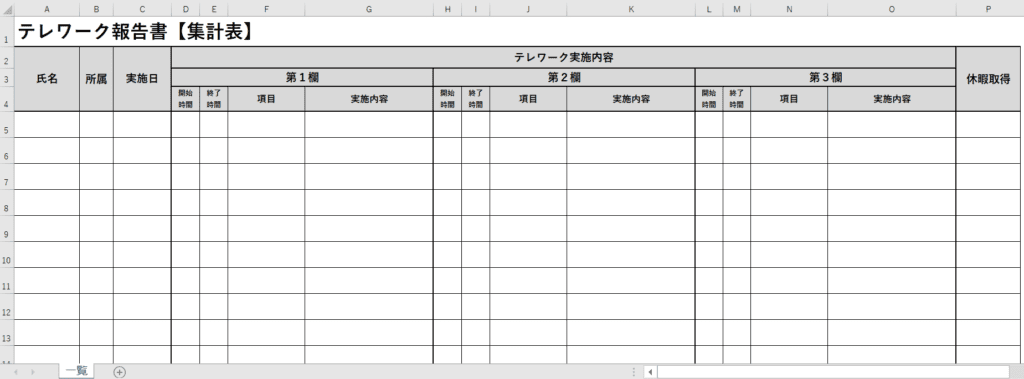Click the テレワーク報告書【集計表】 title cell
The image size is (1024, 379).
point(136,31)
